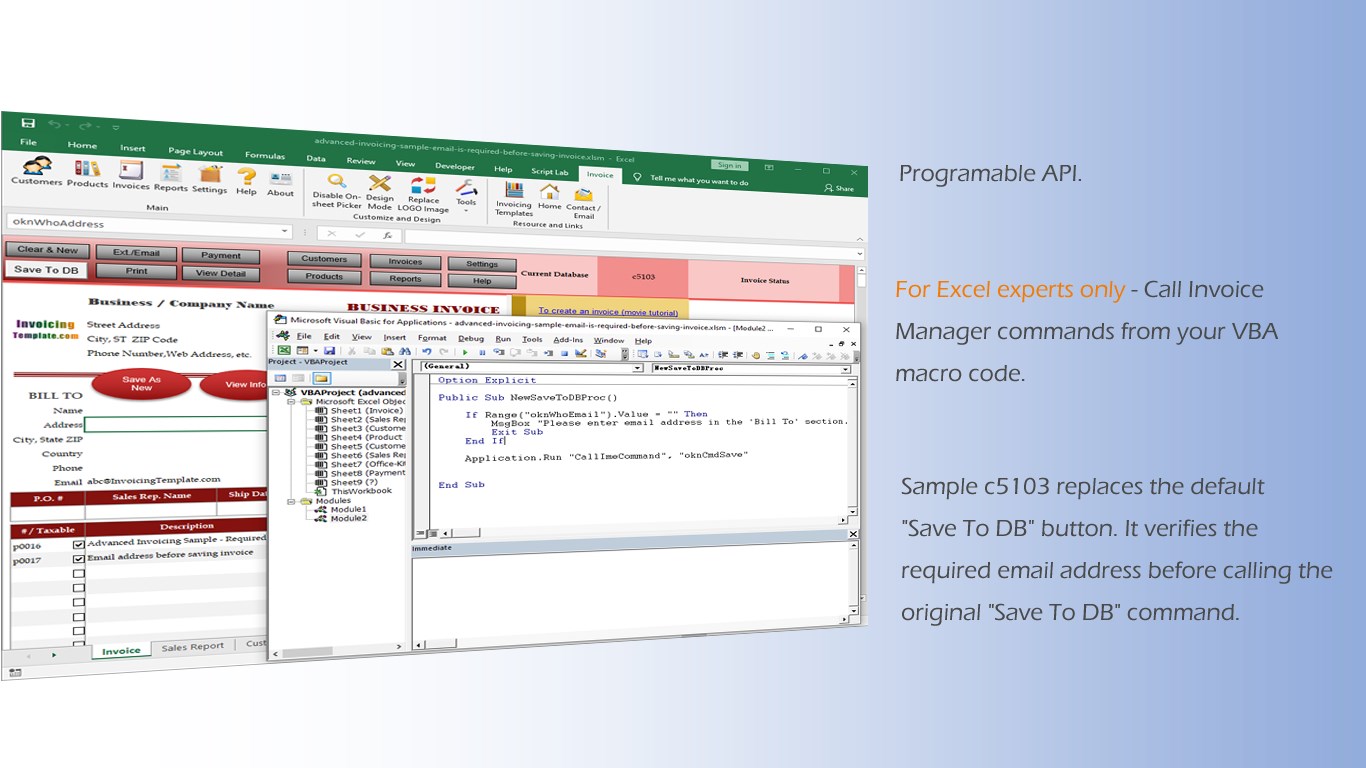Viewport: 1366px width, 768px height.
Task: Click the Excel Share button
Action: 839,188
